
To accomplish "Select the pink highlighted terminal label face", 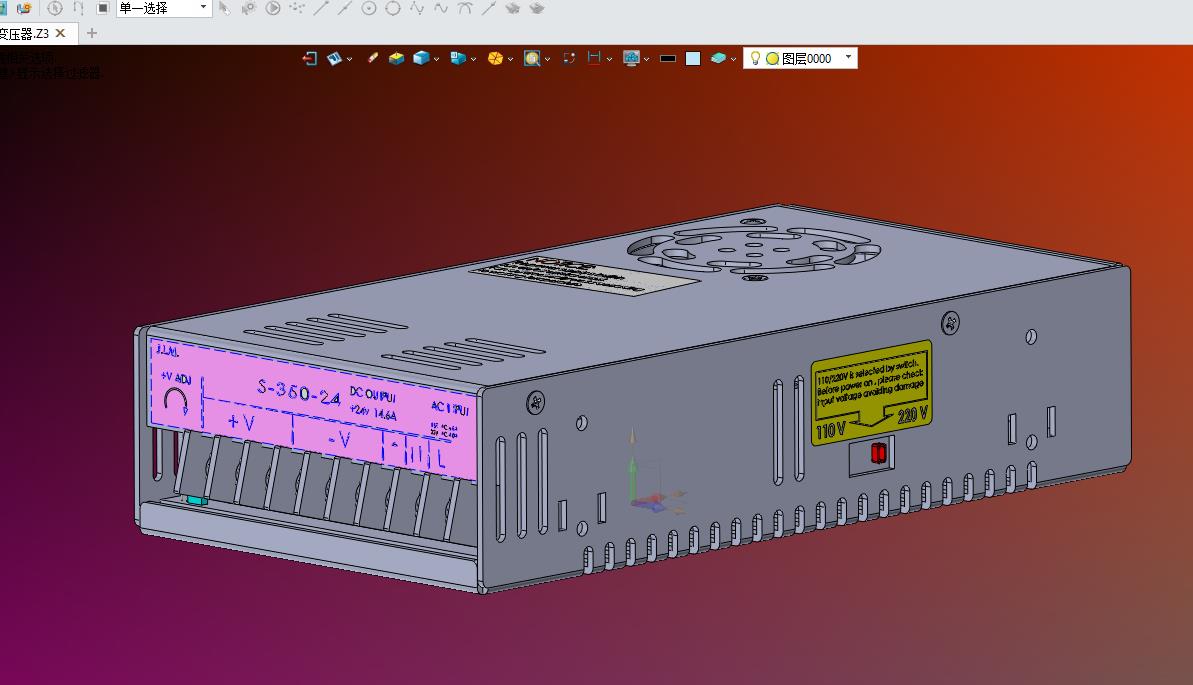I will click(314, 409).
